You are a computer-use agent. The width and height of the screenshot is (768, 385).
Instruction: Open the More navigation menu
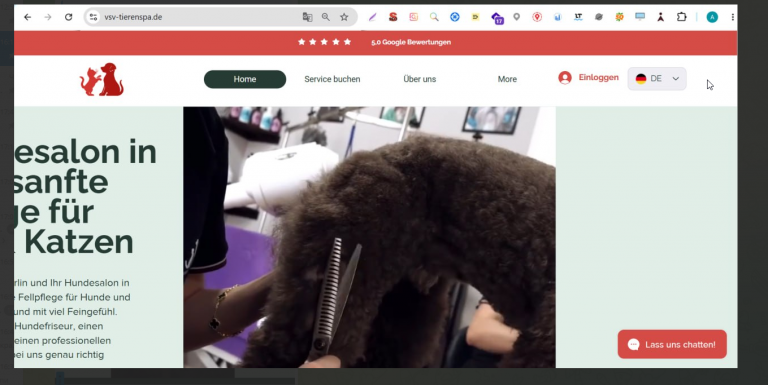click(x=507, y=79)
